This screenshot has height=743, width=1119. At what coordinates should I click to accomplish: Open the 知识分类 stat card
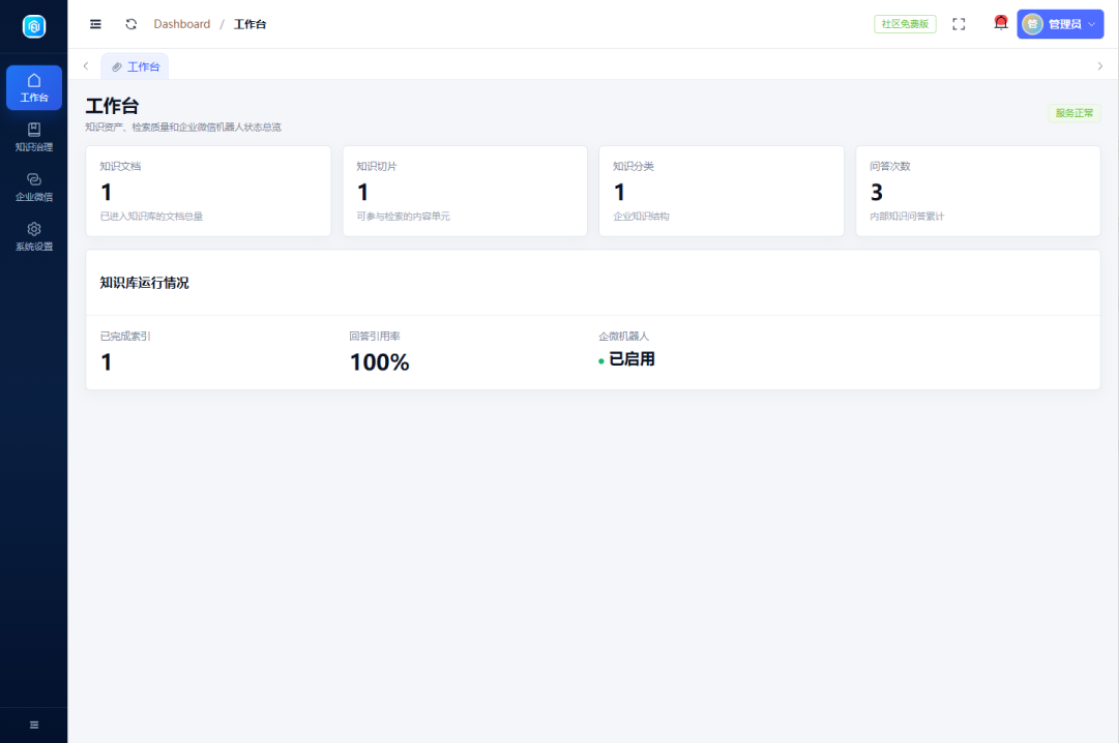pos(721,191)
